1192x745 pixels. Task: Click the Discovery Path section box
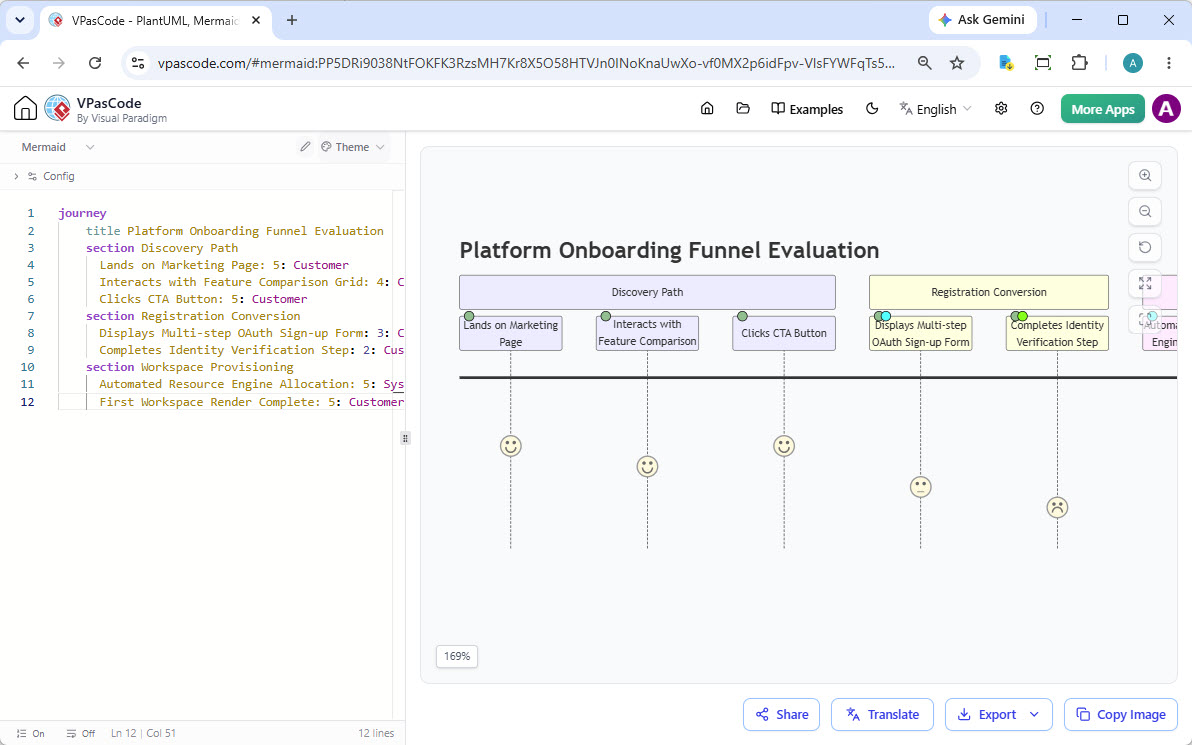click(x=647, y=292)
